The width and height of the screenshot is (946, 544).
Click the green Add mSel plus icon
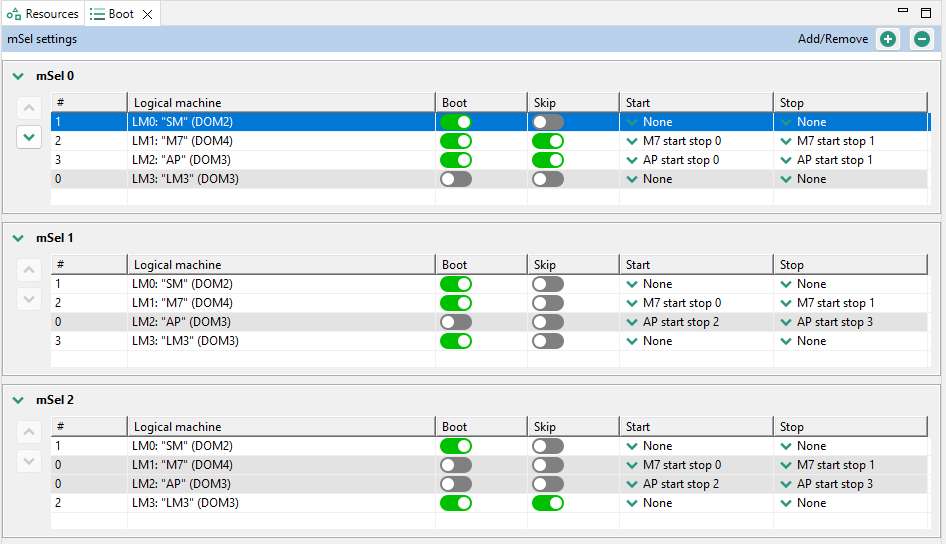pyautogui.click(x=887, y=39)
